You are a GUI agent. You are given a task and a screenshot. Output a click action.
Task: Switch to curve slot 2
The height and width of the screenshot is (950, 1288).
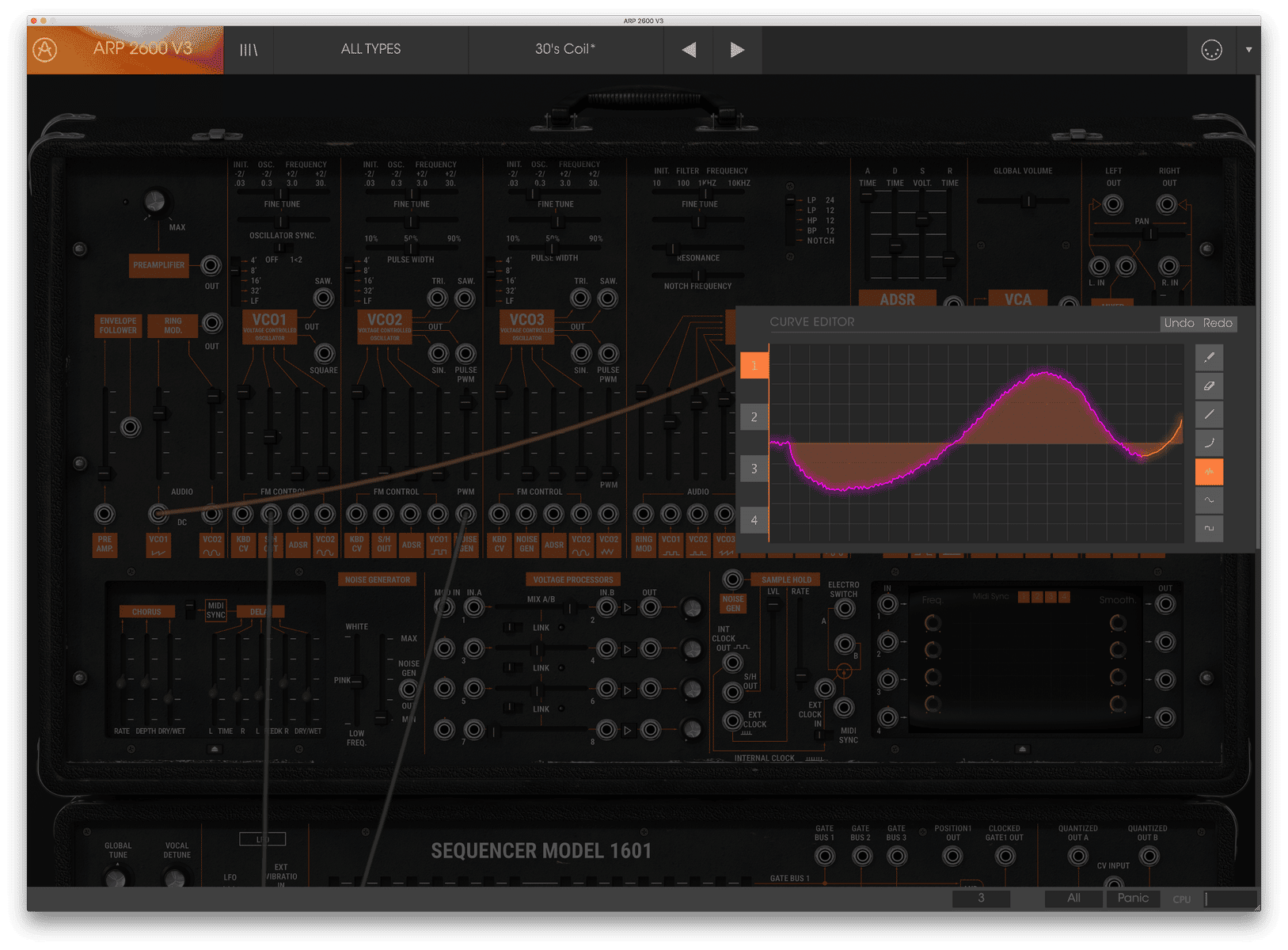[x=753, y=417]
